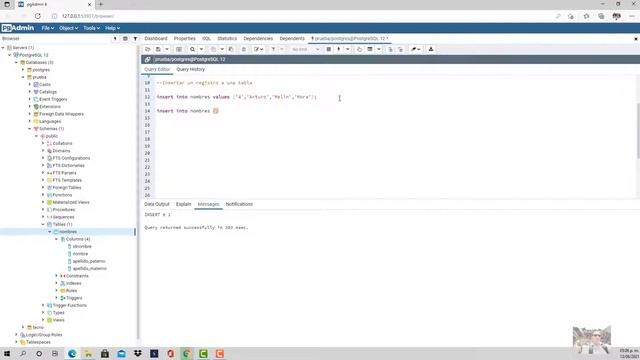
Task: Click the Commit transaction icon
Action: tap(390, 49)
